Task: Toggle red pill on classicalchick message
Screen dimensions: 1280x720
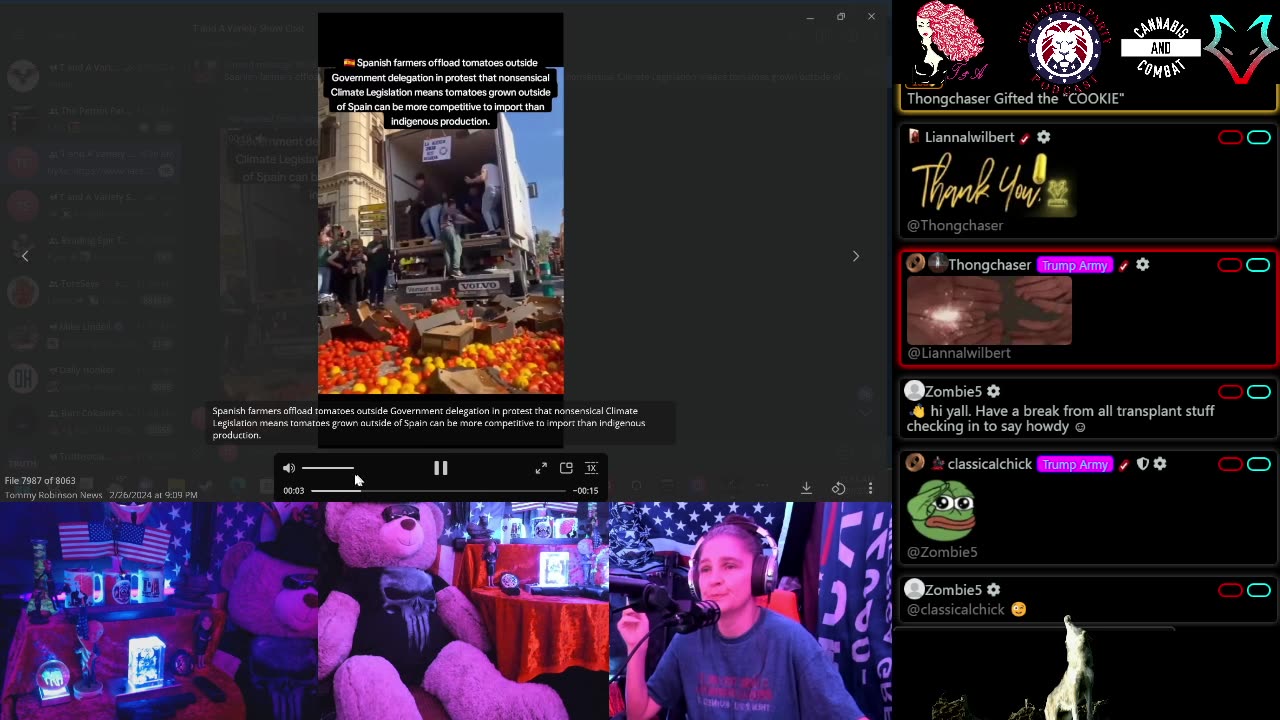Action: 1230,464
